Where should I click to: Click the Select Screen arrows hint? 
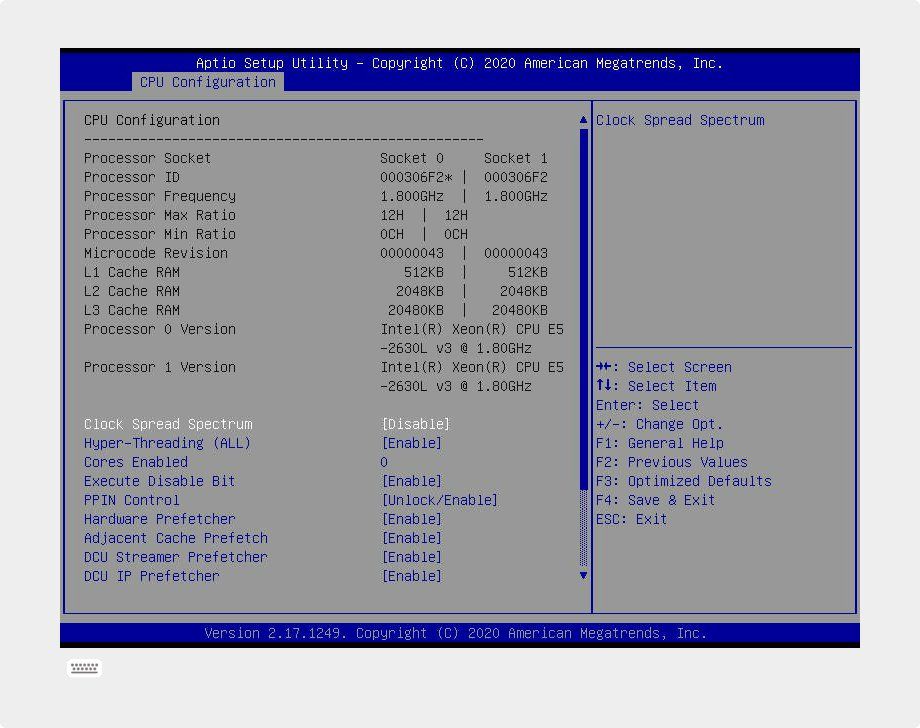[664, 367]
